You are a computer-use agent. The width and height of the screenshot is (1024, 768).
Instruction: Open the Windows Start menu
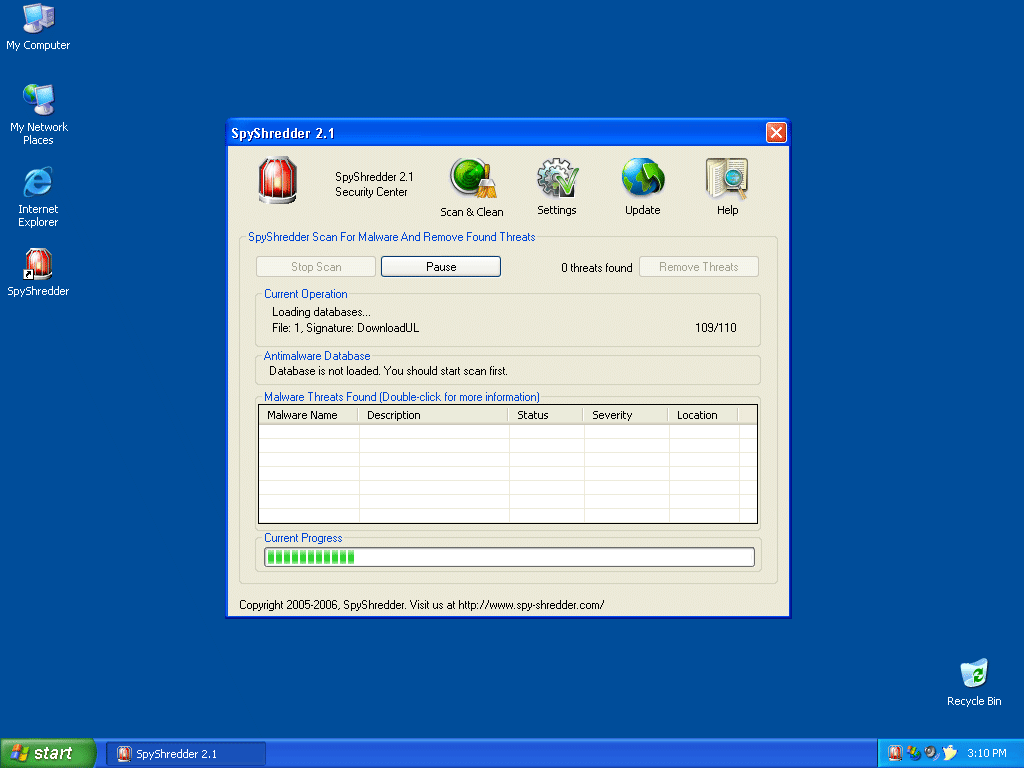[x=48, y=753]
